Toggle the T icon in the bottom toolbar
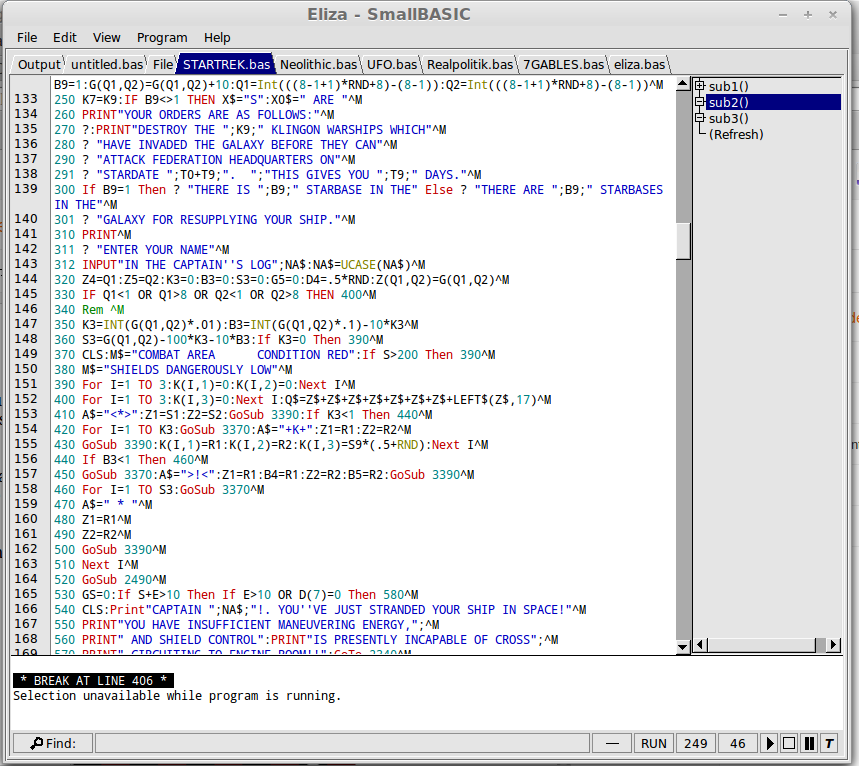Image resolution: width=859 pixels, height=766 pixels. 829,743
